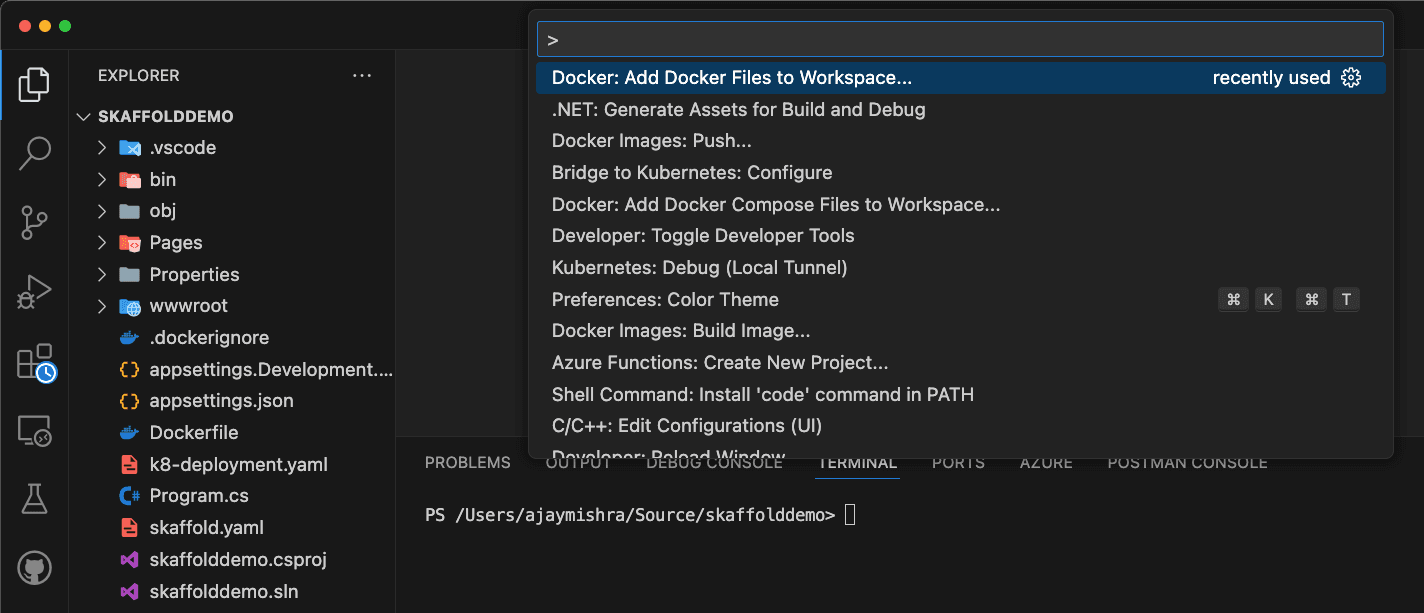This screenshot has width=1424, height=613.
Task: Open skaffolddemo.csproj file name
Action: coord(238,560)
